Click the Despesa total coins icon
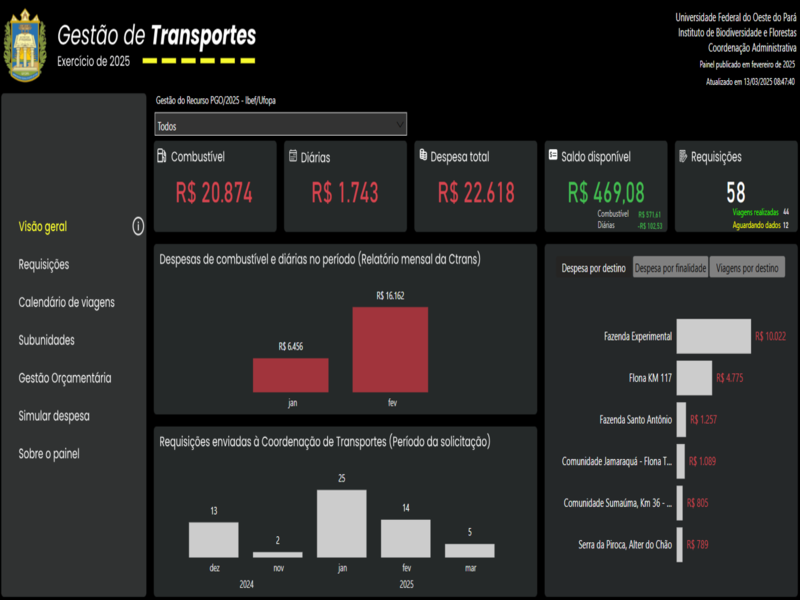 424,157
